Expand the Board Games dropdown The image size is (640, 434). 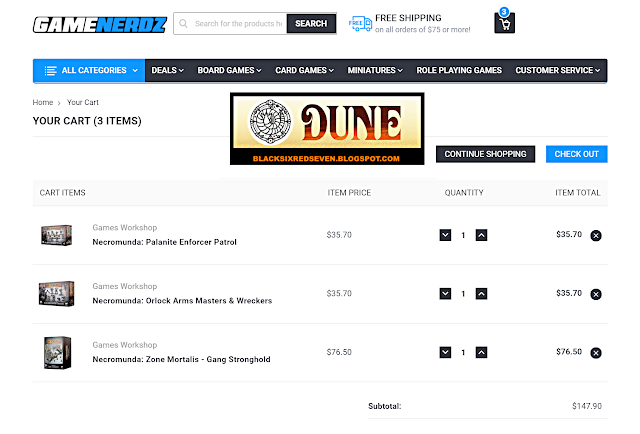pyautogui.click(x=229, y=71)
